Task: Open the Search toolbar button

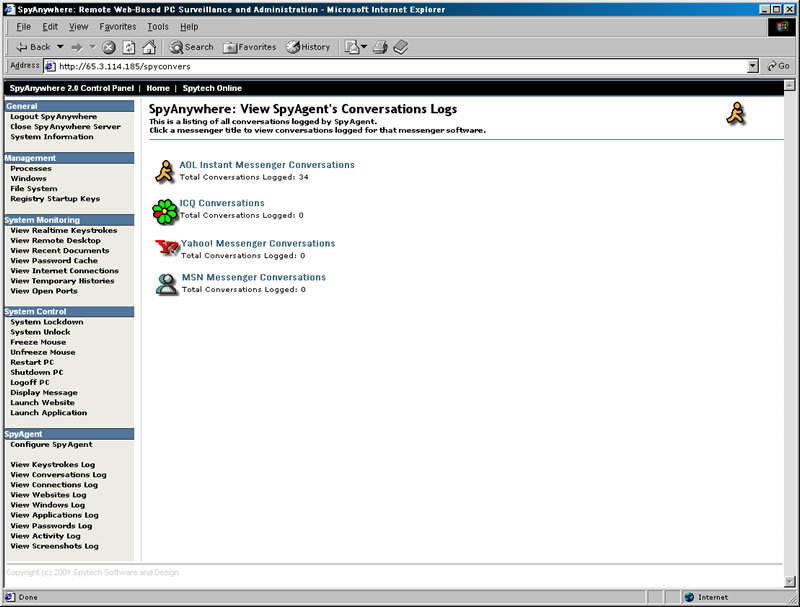Action: click(x=191, y=47)
